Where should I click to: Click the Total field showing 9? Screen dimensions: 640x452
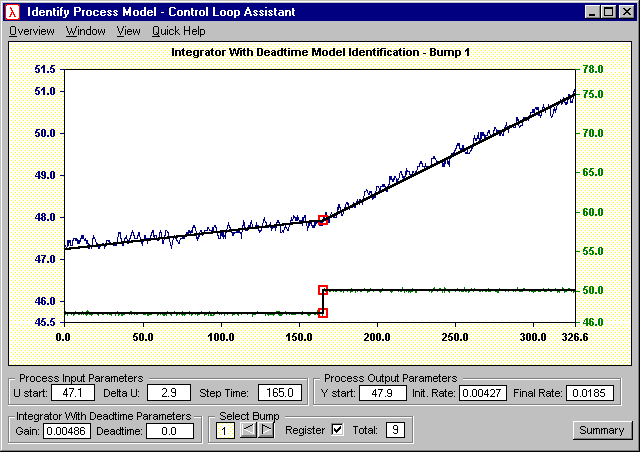395,430
